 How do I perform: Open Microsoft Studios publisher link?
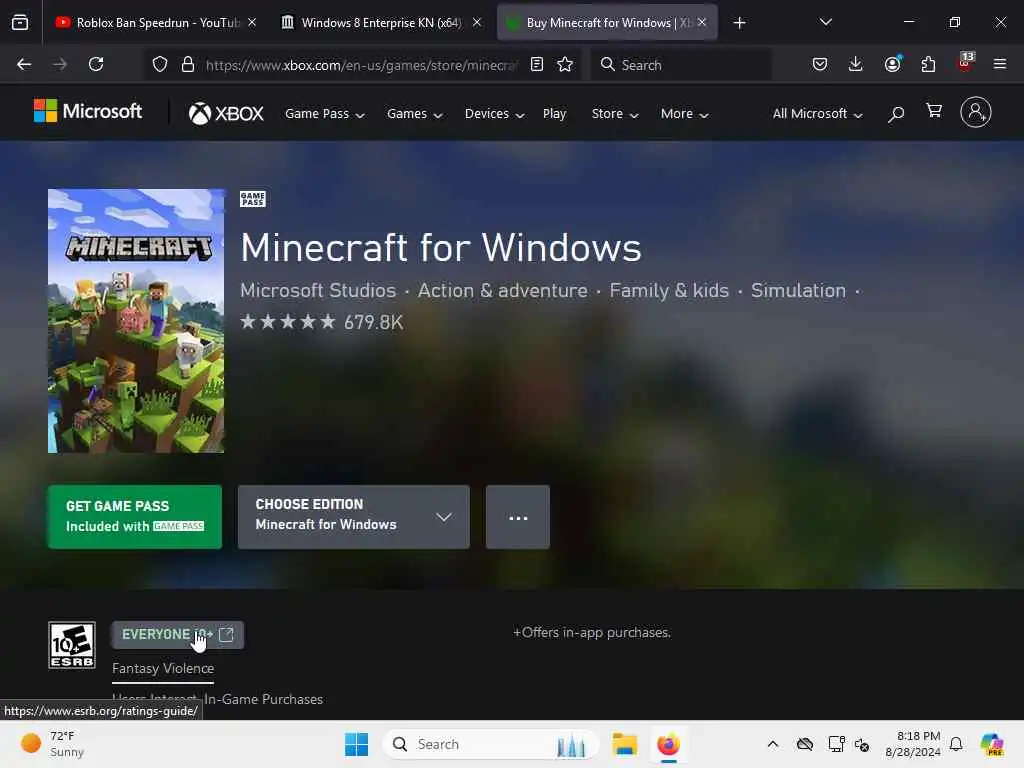318,291
